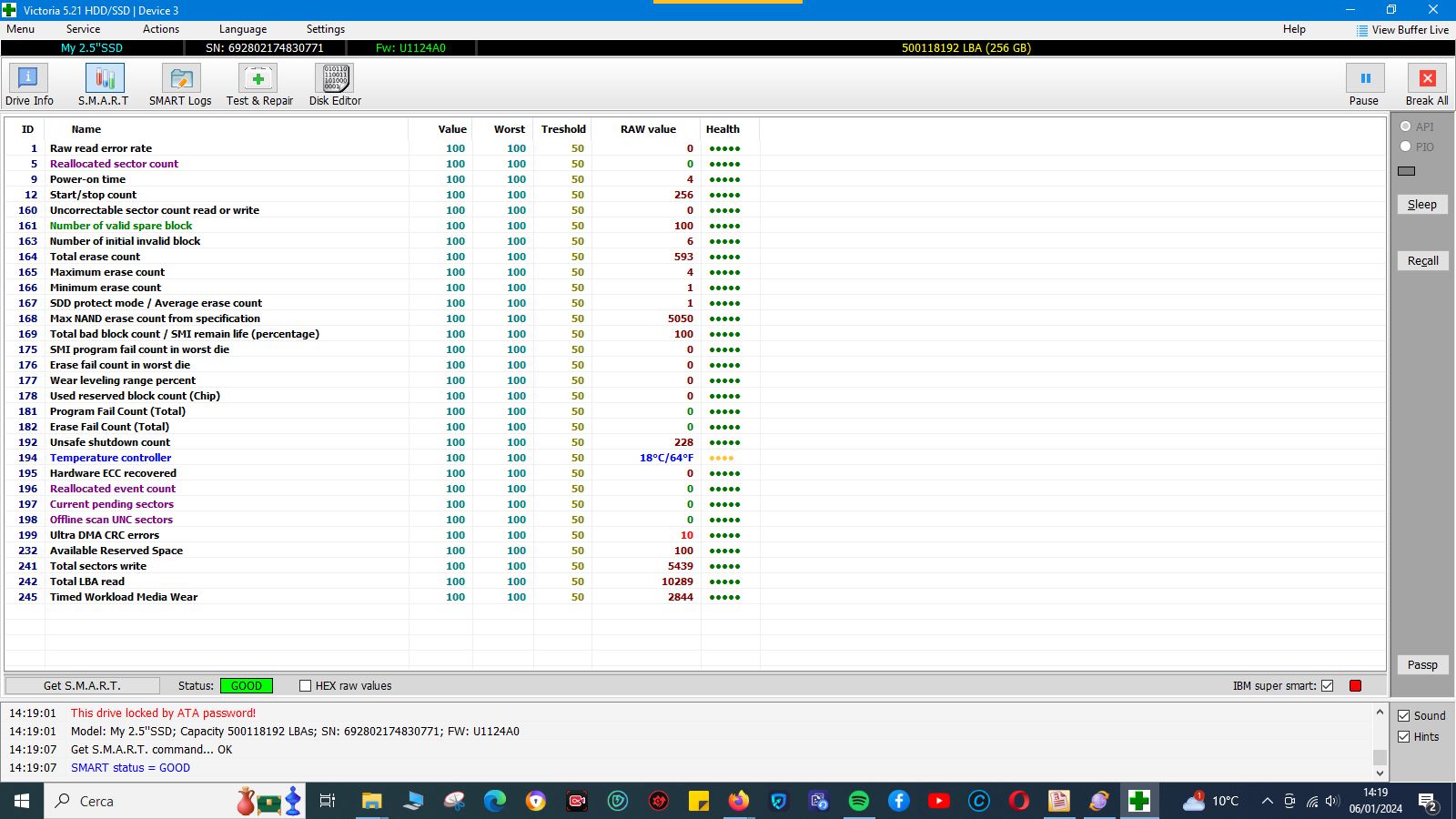This screenshot has height=819, width=1456.
Task: Open the Drive Info panel
Action: (29, 86)
